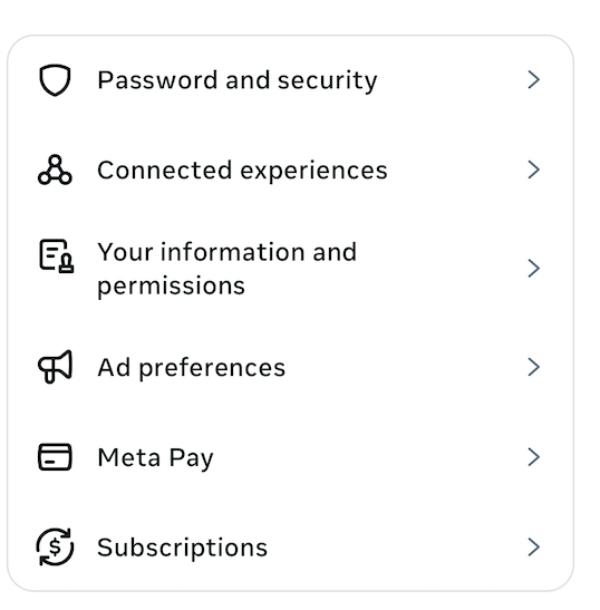Expand Your information and permissions chevron
The height and width of the screenshot is (610, 600).
(x=533, y=268)
